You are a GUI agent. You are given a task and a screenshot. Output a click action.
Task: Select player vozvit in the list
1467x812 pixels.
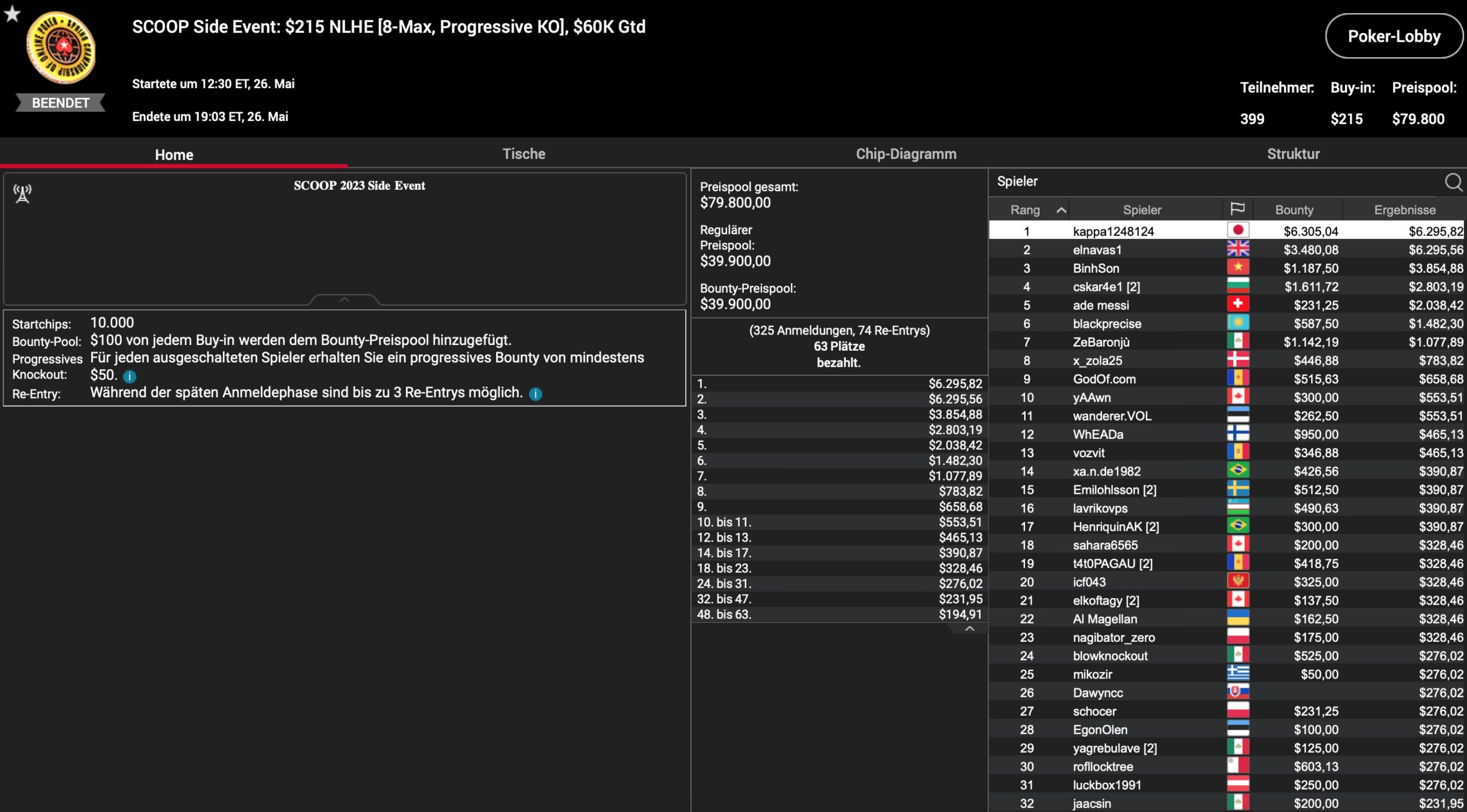point(1226,452)
